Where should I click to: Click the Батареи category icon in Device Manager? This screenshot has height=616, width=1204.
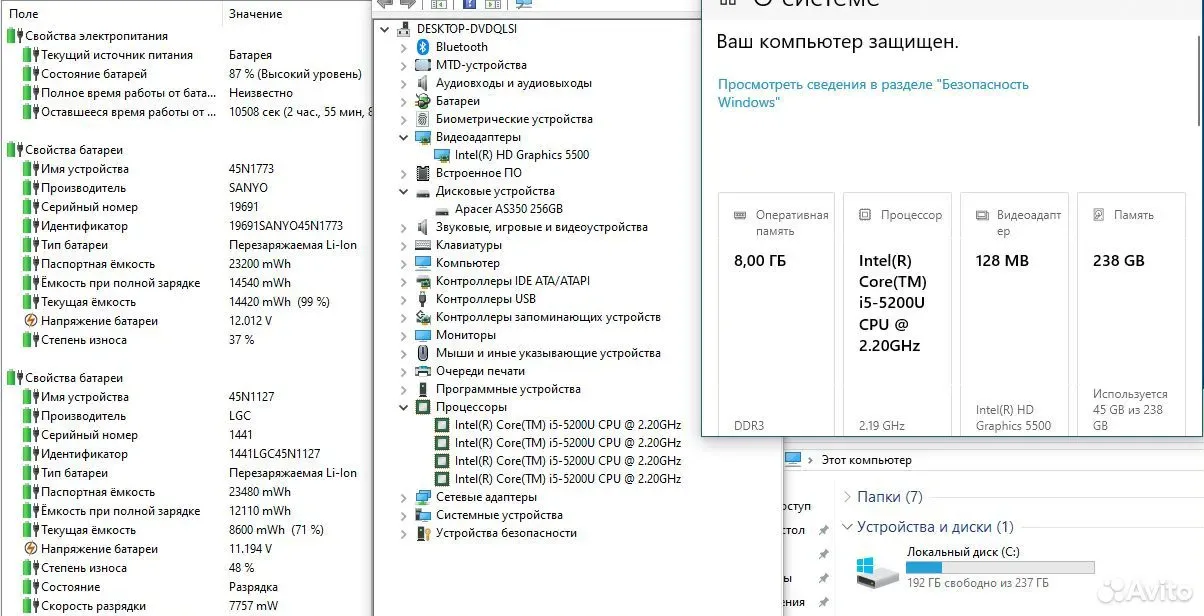(423, 101)
